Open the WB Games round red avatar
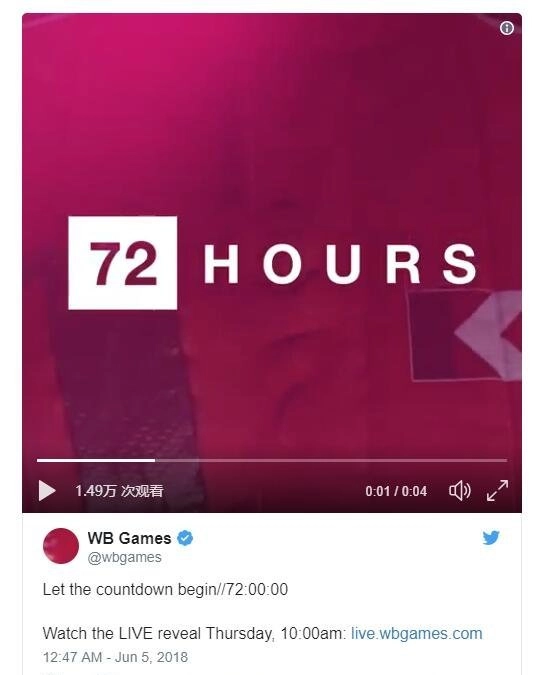The image size is (546, 675). pyautogui.click(x=61, y=546)
